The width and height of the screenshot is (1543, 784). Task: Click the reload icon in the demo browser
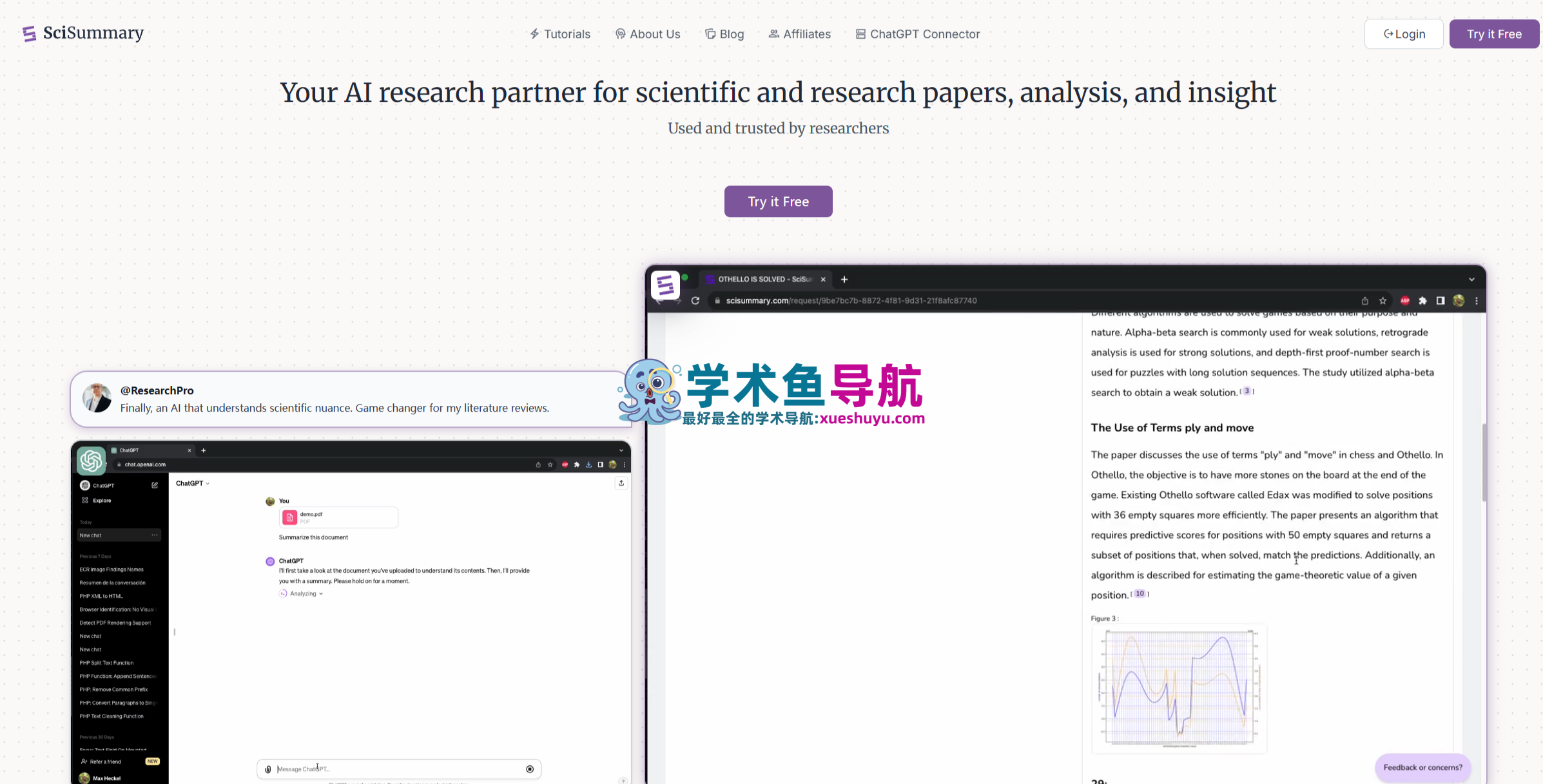point(695,301)
